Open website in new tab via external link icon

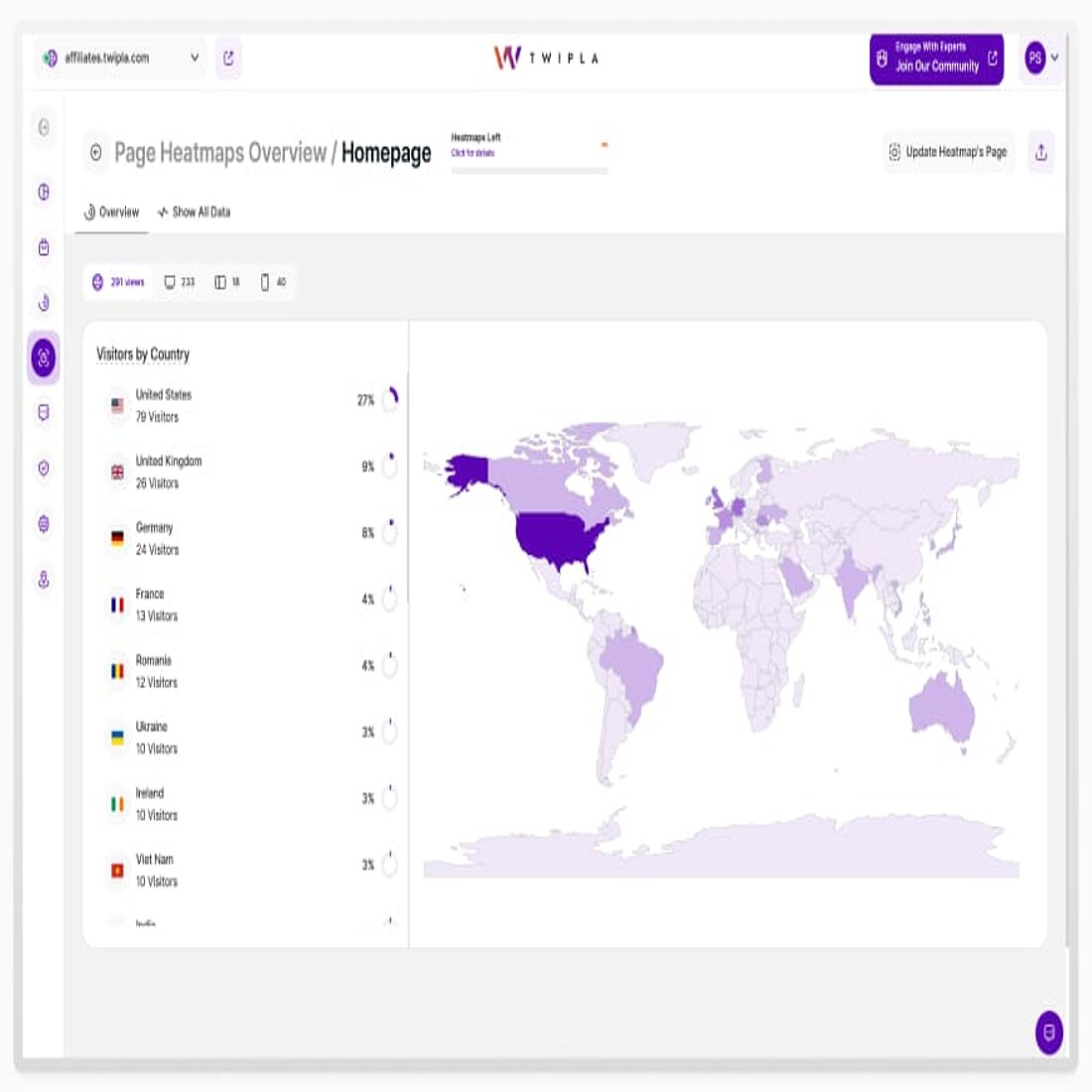[229, 60]
